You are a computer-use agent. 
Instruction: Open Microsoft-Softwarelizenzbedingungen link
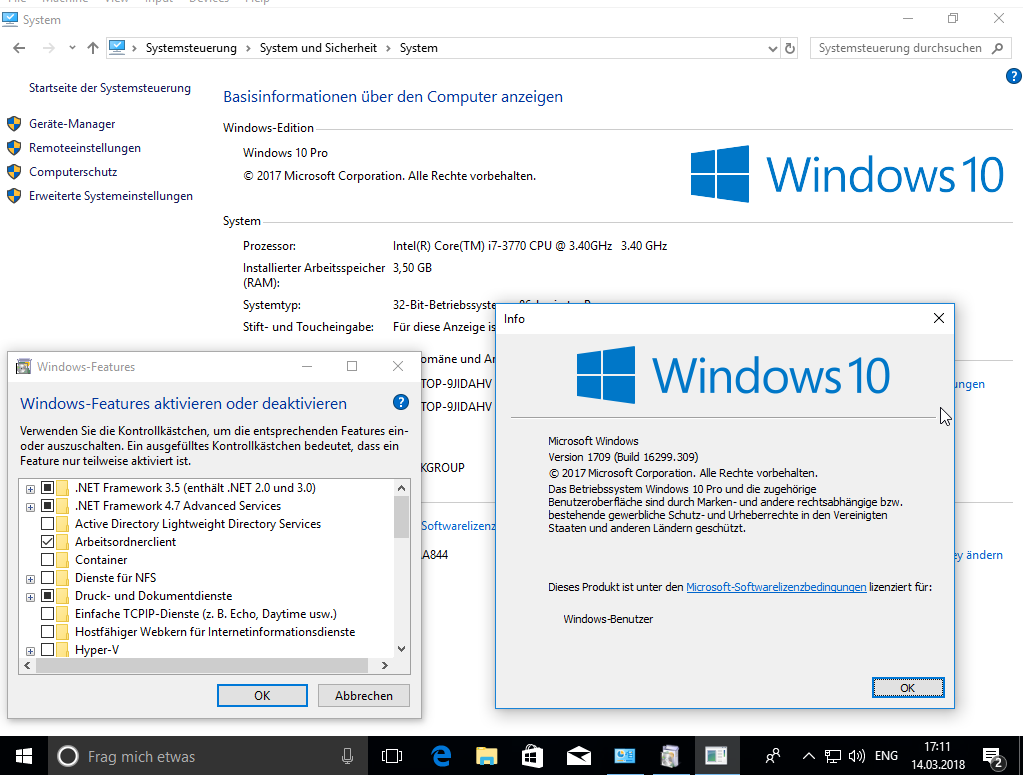(x=776, y=587)
